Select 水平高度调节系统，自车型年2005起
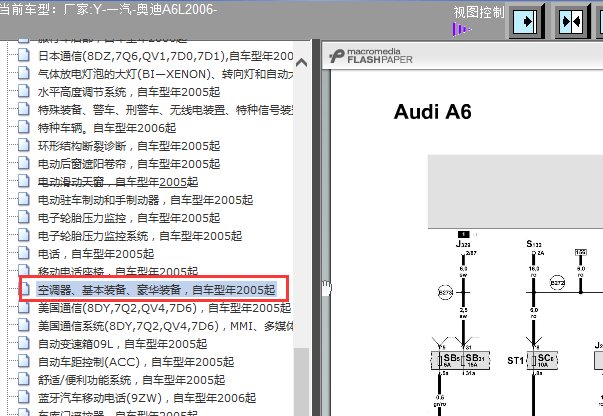603x416 pixels. [129, 92]
